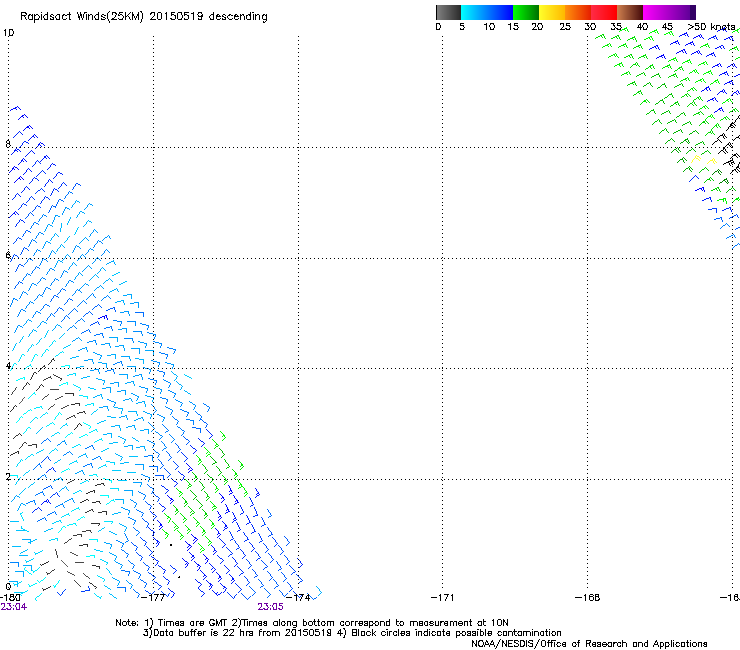
Task: Click the longitude axis label '-168'
Action: click(588, 598)
